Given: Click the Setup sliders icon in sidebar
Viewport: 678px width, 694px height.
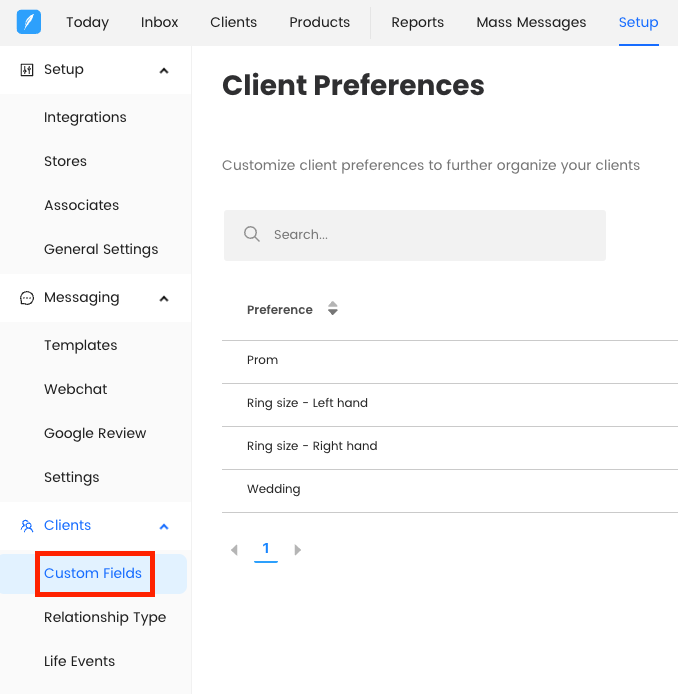Looking at the screenshot, I should 27,70.
